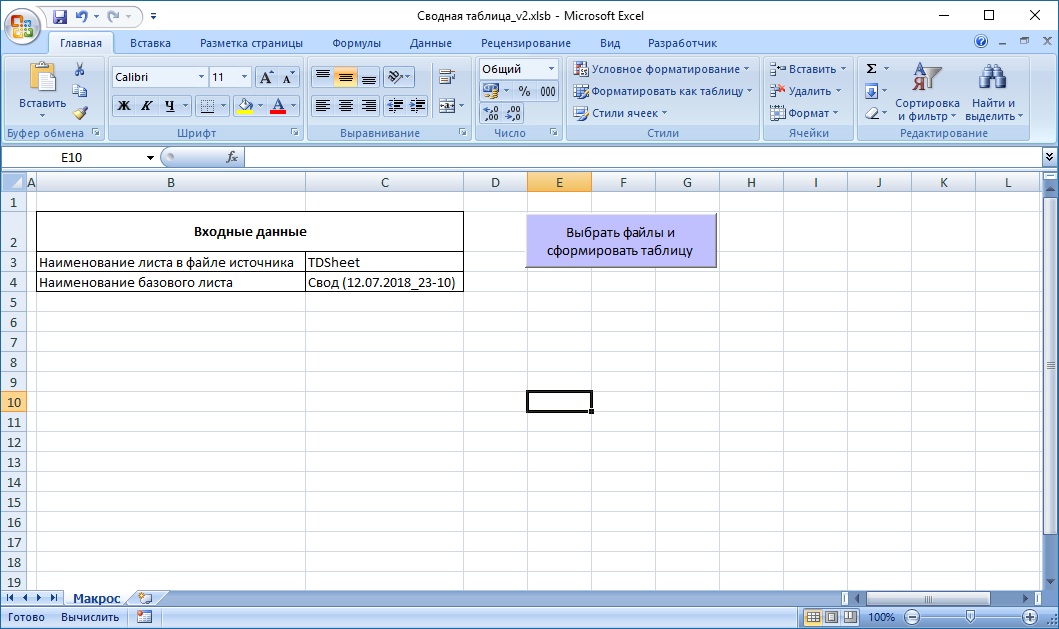Switch to Page Layout view in status bar
Viewport: 1059px width, 629px height.
click(832, 616)
